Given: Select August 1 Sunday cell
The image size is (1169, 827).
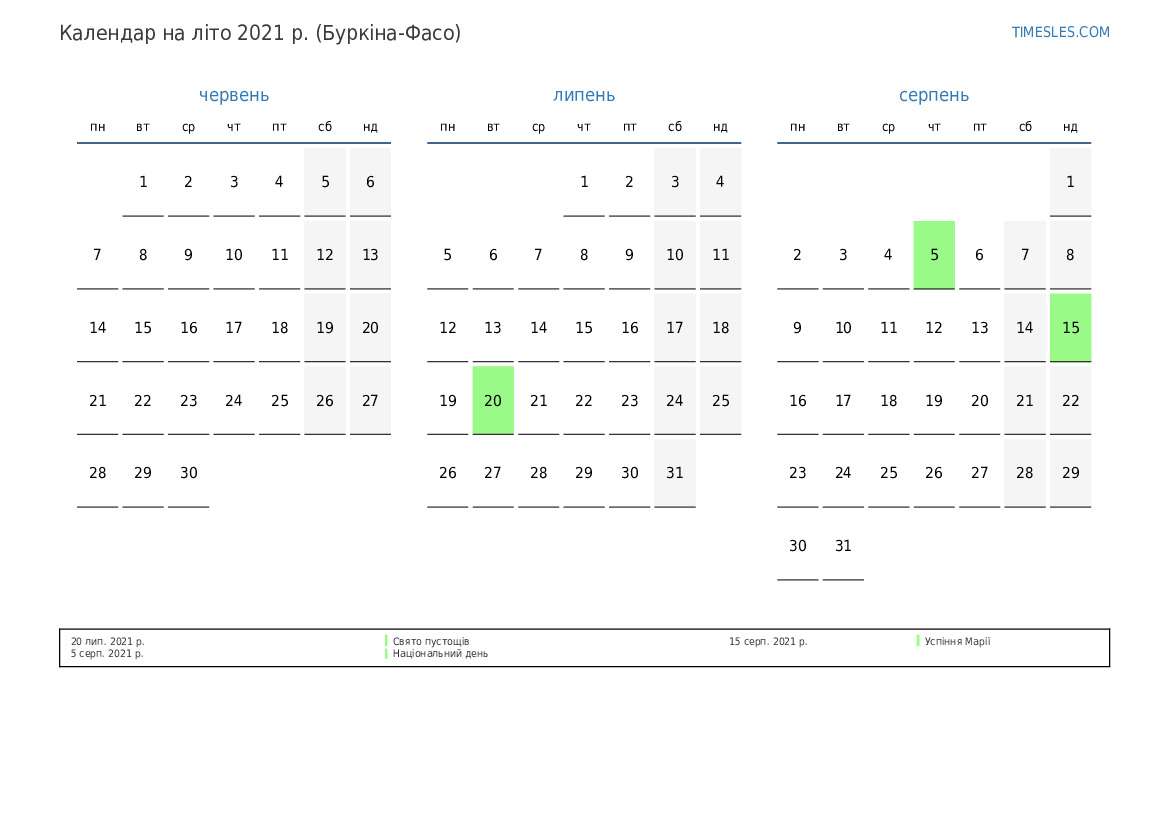Looking at the screenshot, I should [x=1070, y=182].
